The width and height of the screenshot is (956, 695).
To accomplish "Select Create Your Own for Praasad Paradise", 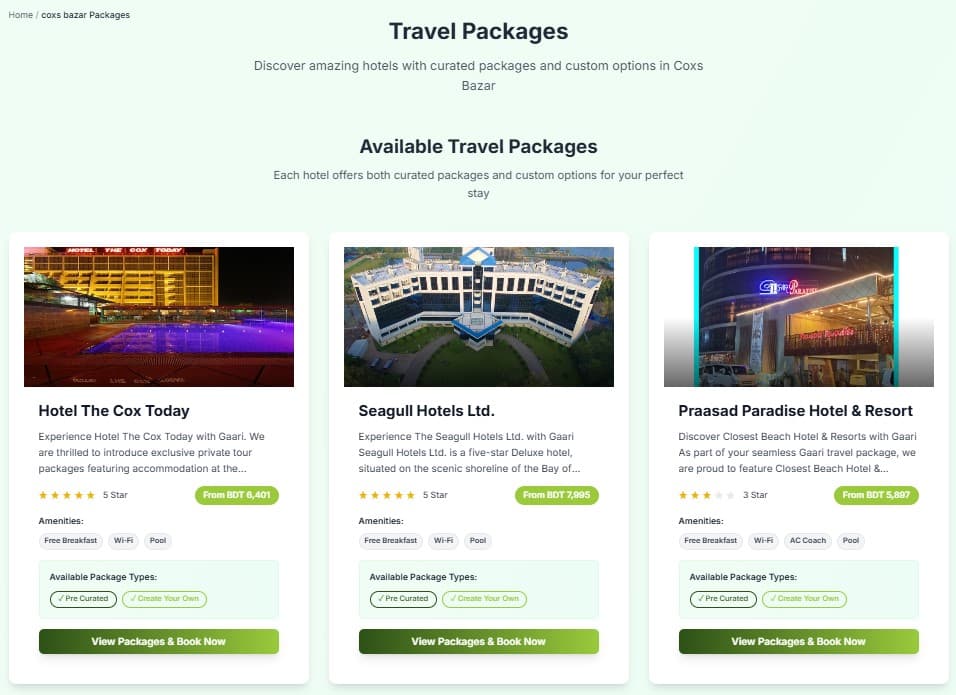I will (805, 599).
